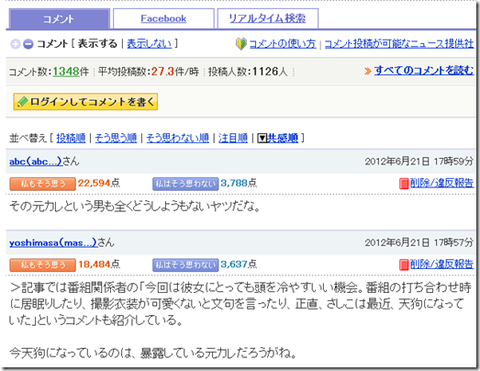Click the plus expand icon beside コメント

pyautogui.click(x=15, y=44)
